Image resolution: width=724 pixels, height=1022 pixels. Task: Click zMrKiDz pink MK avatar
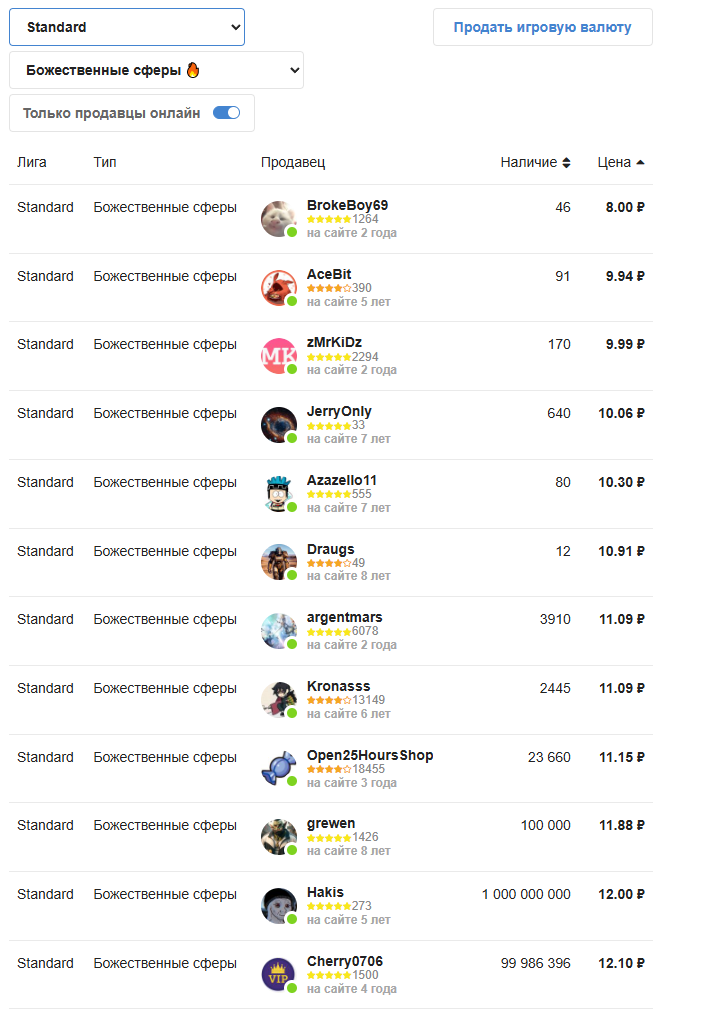[279, 356]
